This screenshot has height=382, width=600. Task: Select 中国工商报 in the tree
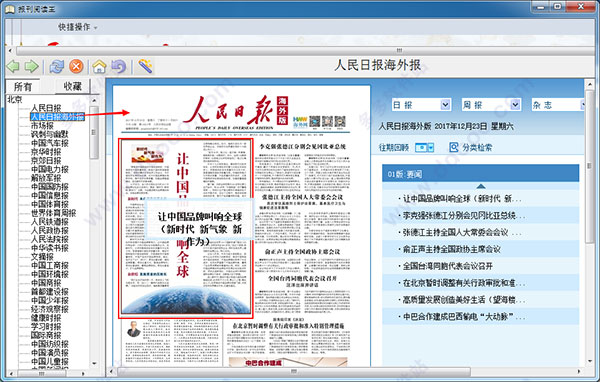click(x=50, y=266)
